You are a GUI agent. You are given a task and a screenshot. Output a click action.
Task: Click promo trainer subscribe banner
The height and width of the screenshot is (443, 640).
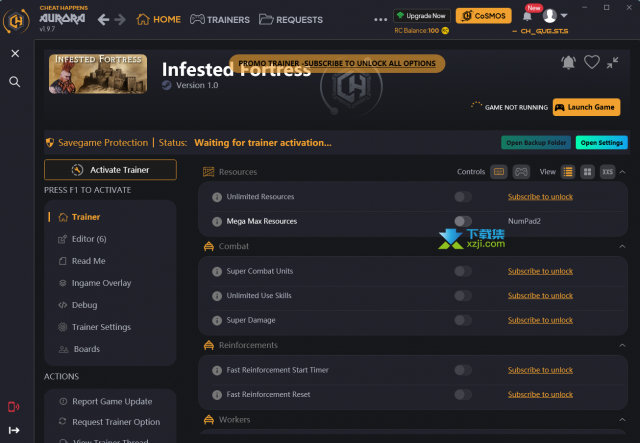[337, 63]
